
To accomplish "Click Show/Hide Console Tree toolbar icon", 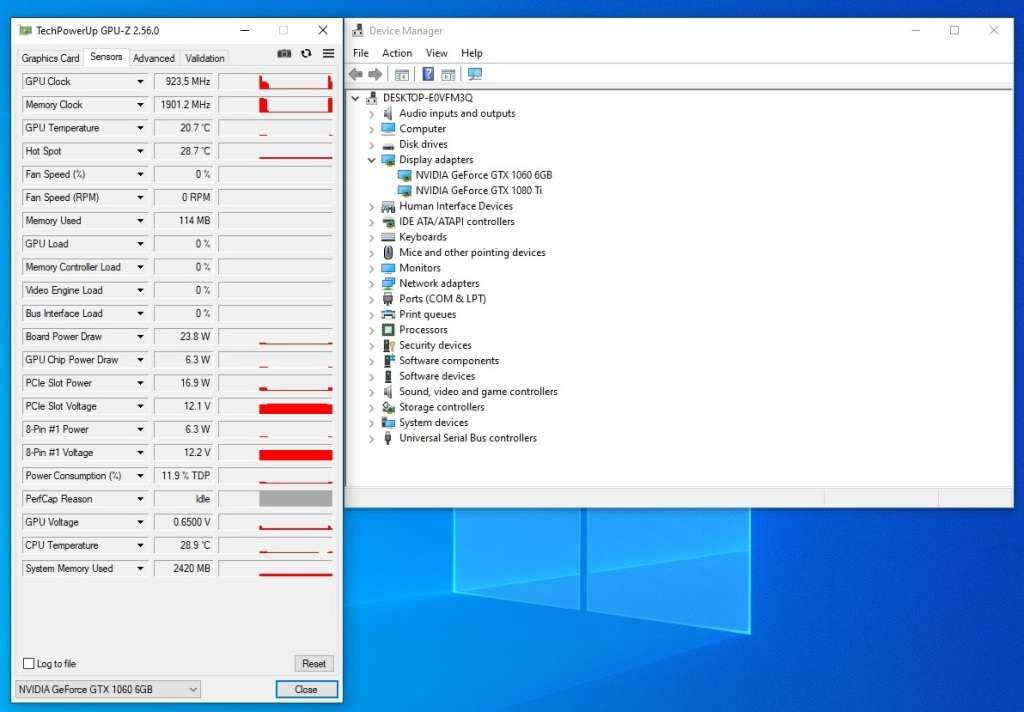I will pyautogui.click(x=402, y=75).
